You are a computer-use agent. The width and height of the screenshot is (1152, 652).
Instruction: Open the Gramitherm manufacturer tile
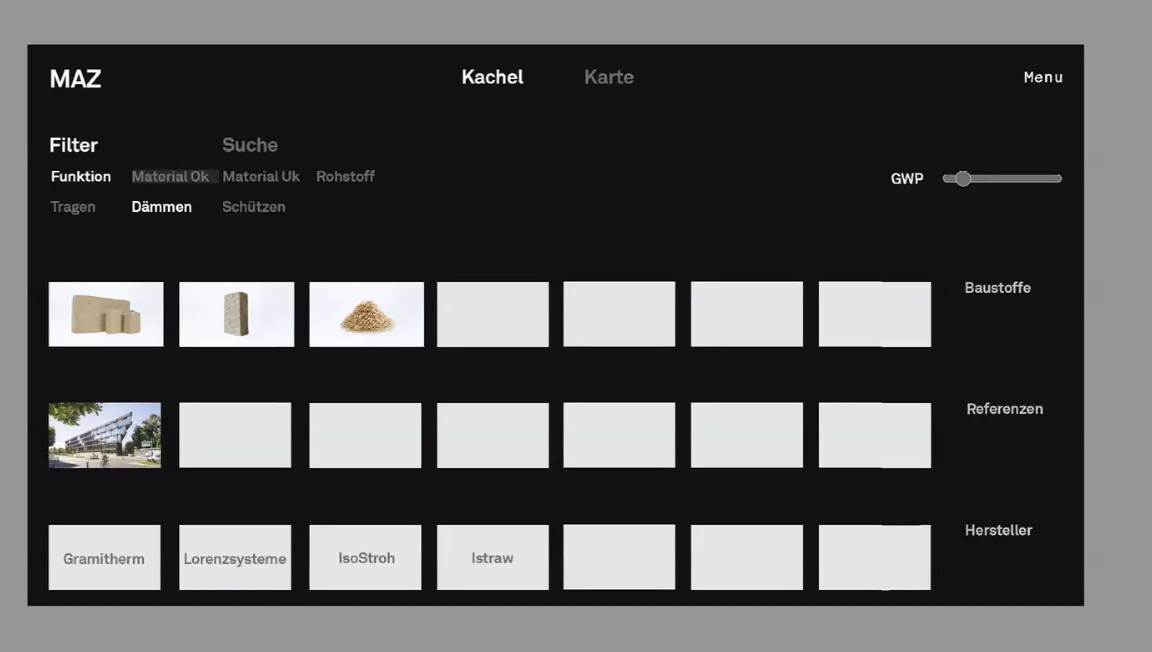pos(104,557)
